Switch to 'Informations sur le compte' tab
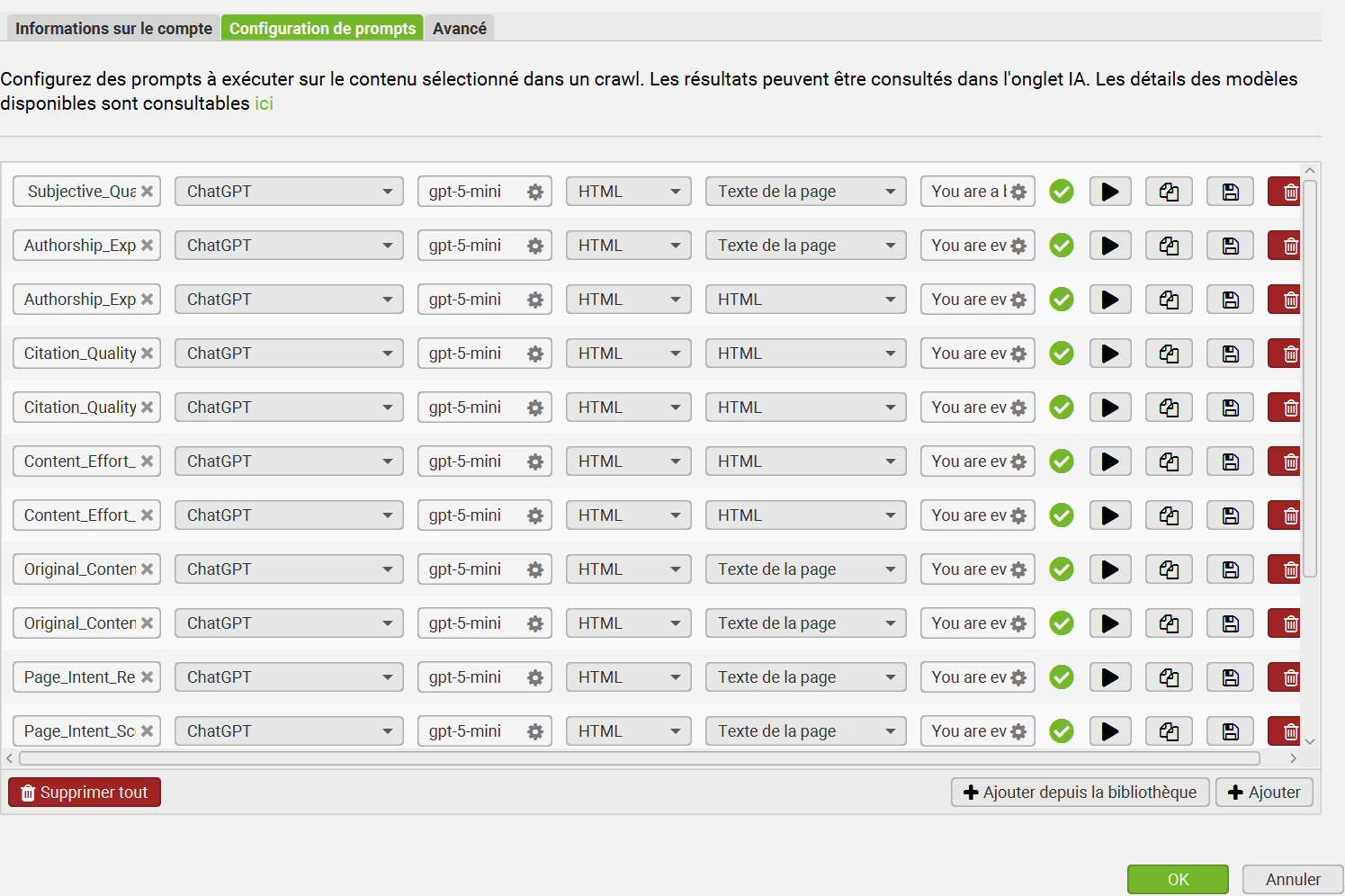Viewport: 1345px width, 896px height. pos(113,29)
